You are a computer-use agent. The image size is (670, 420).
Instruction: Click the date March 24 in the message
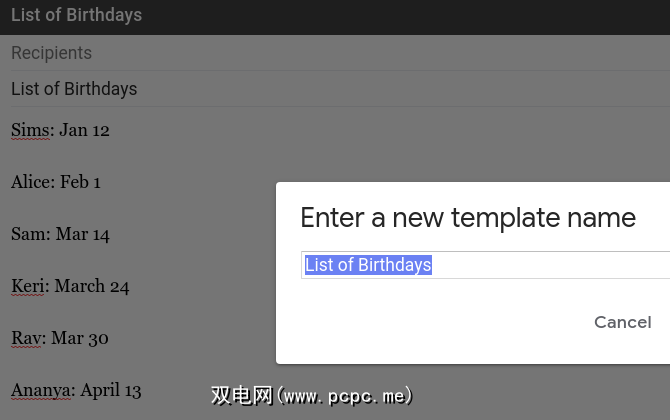[92, 286]
